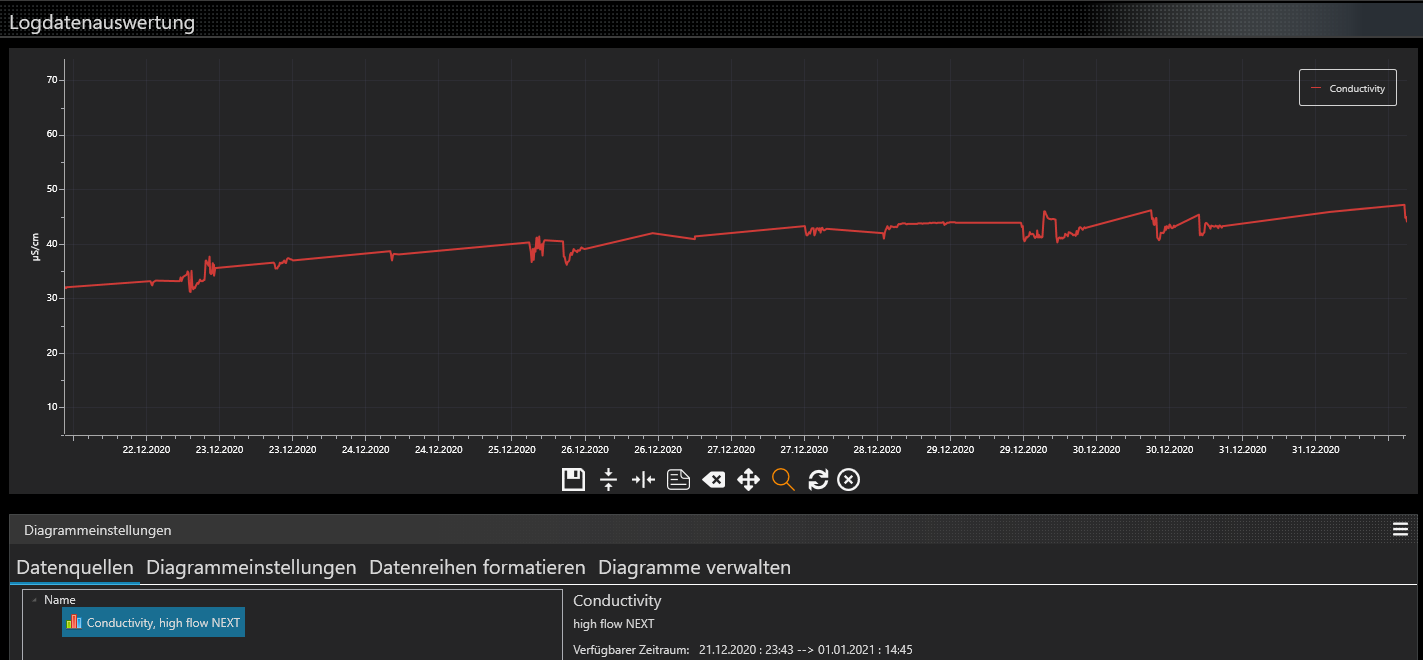Click the bar chart icon beside Conductivity item
The width and height of the screenshot is (1423, 660).
tap(74, 622)
